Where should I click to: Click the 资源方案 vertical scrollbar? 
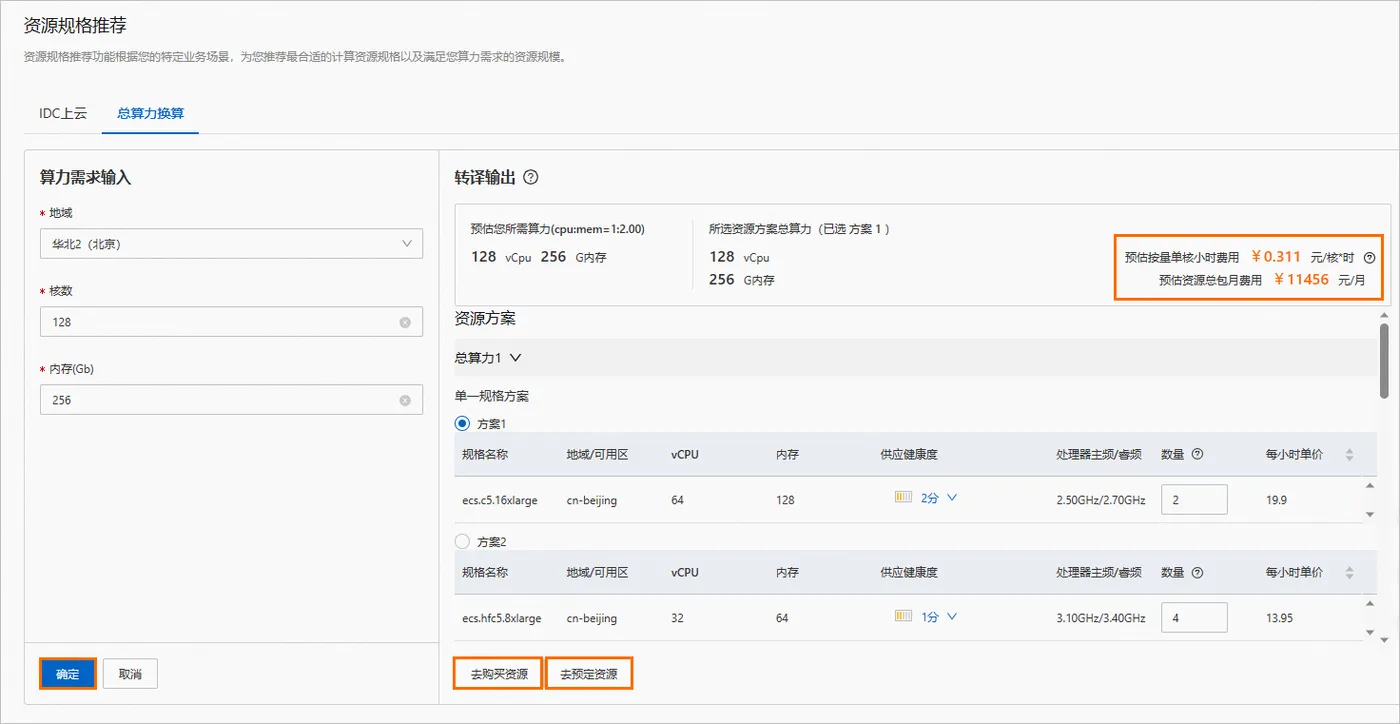[1384, 360]
